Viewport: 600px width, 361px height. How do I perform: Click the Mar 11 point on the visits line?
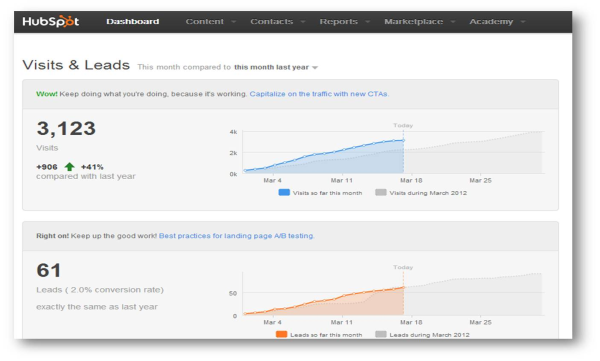(344, 150)
